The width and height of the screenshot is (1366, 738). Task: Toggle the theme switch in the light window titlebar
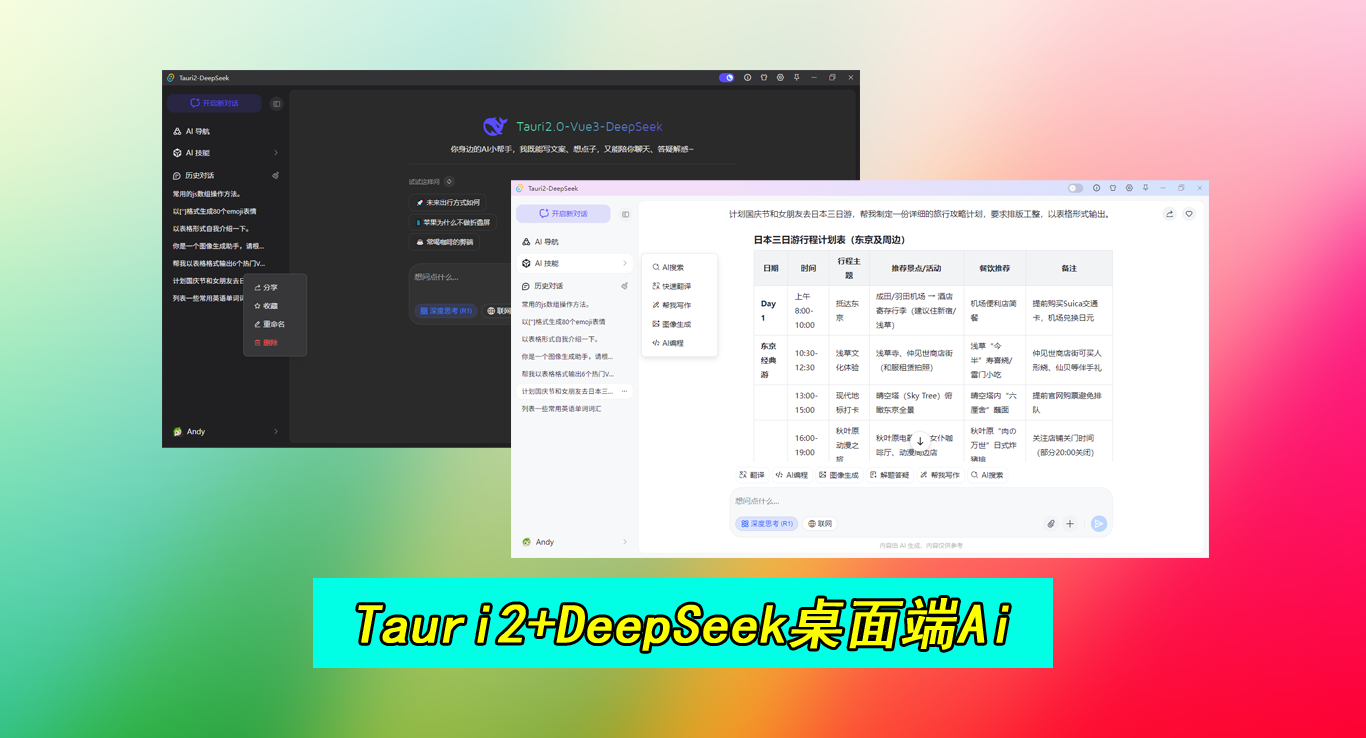(1075, 188)
